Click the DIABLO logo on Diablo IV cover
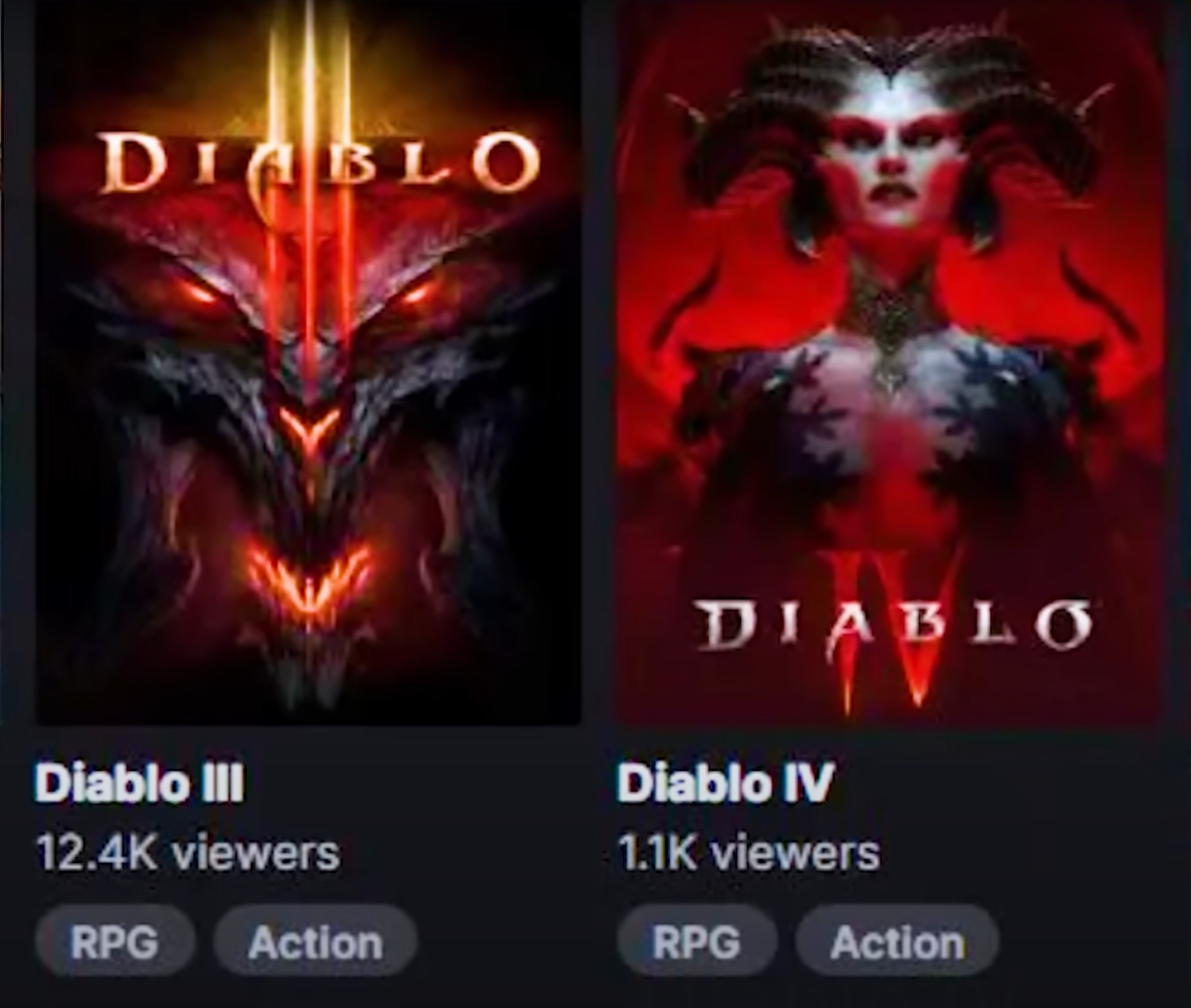The width and height of the screenshot is (1191, 1008). pos(895,626)
